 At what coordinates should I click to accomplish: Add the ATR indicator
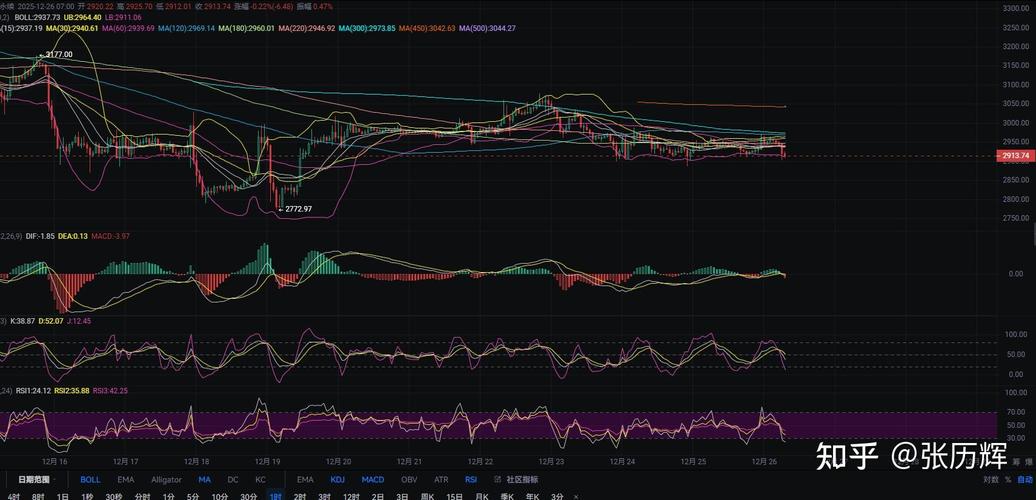(x=440, y=480)
